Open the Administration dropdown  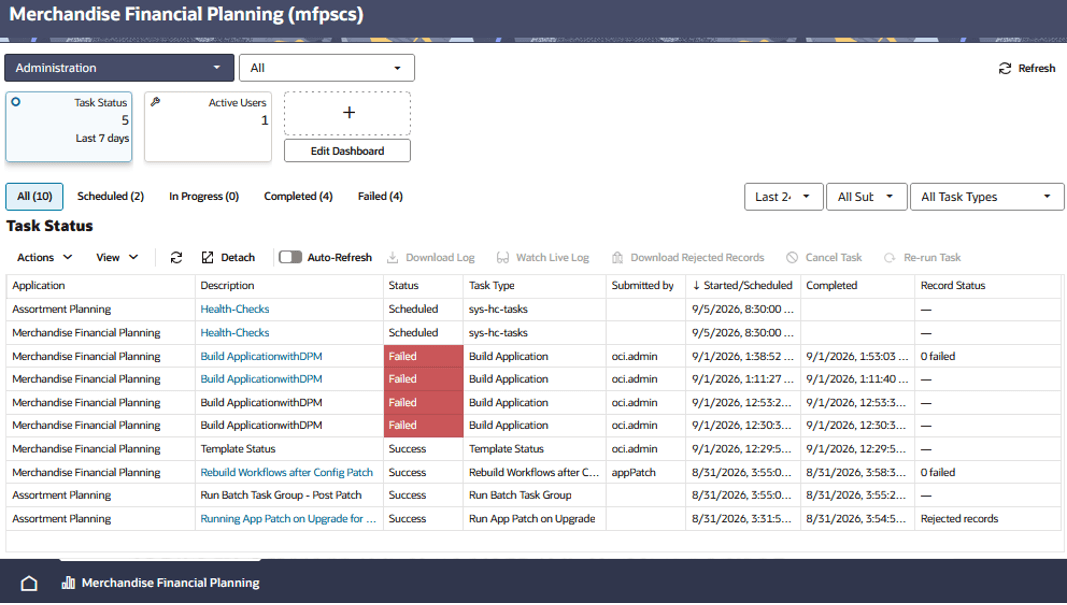119,68
